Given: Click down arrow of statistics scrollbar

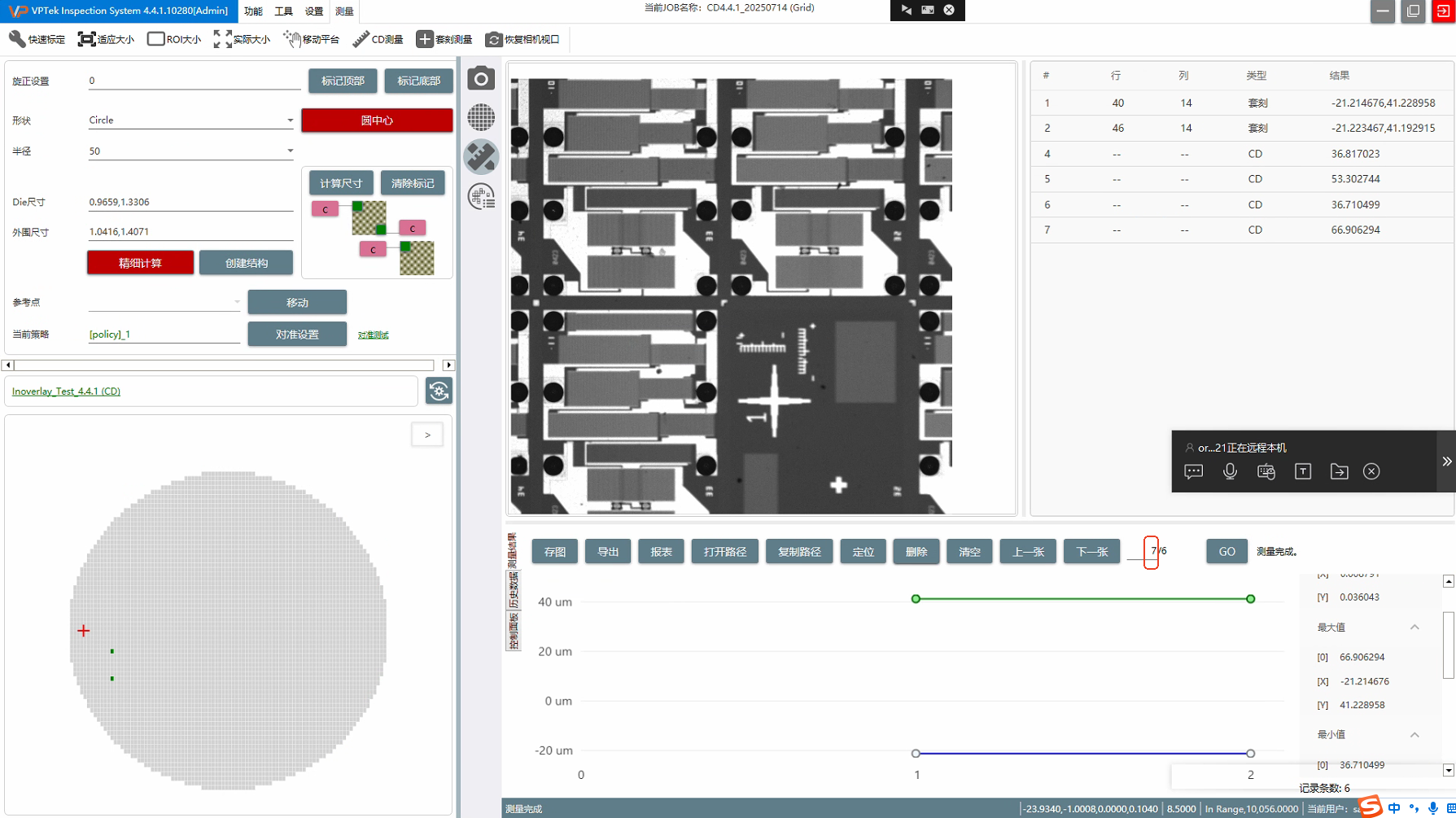Looking at the screenshot, I should [1449, 770].
